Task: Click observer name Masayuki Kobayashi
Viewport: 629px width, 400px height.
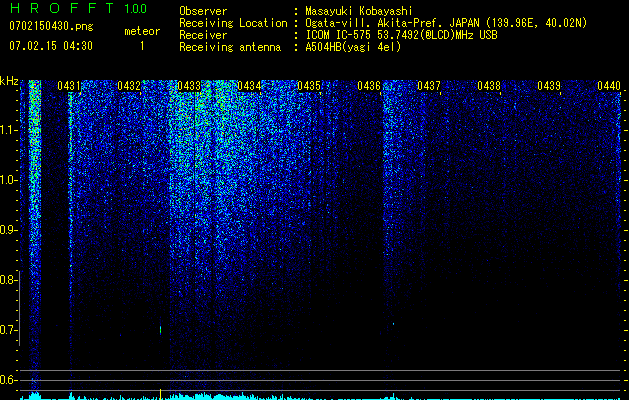Action: click(x=359, y=11)
